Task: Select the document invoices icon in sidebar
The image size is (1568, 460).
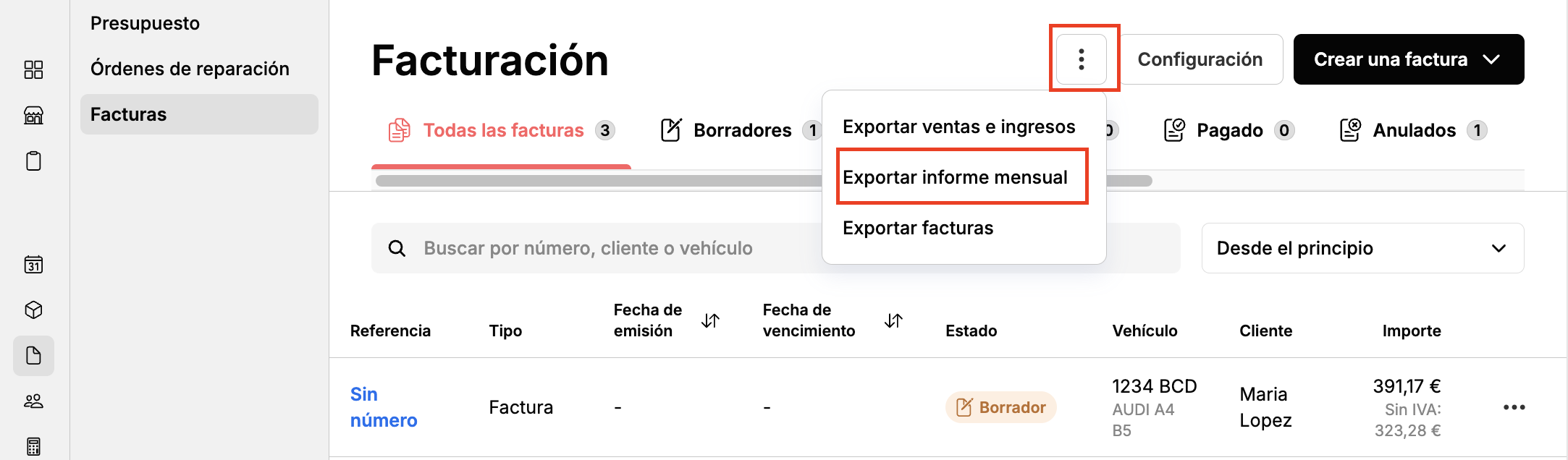Action: [33, 356]
